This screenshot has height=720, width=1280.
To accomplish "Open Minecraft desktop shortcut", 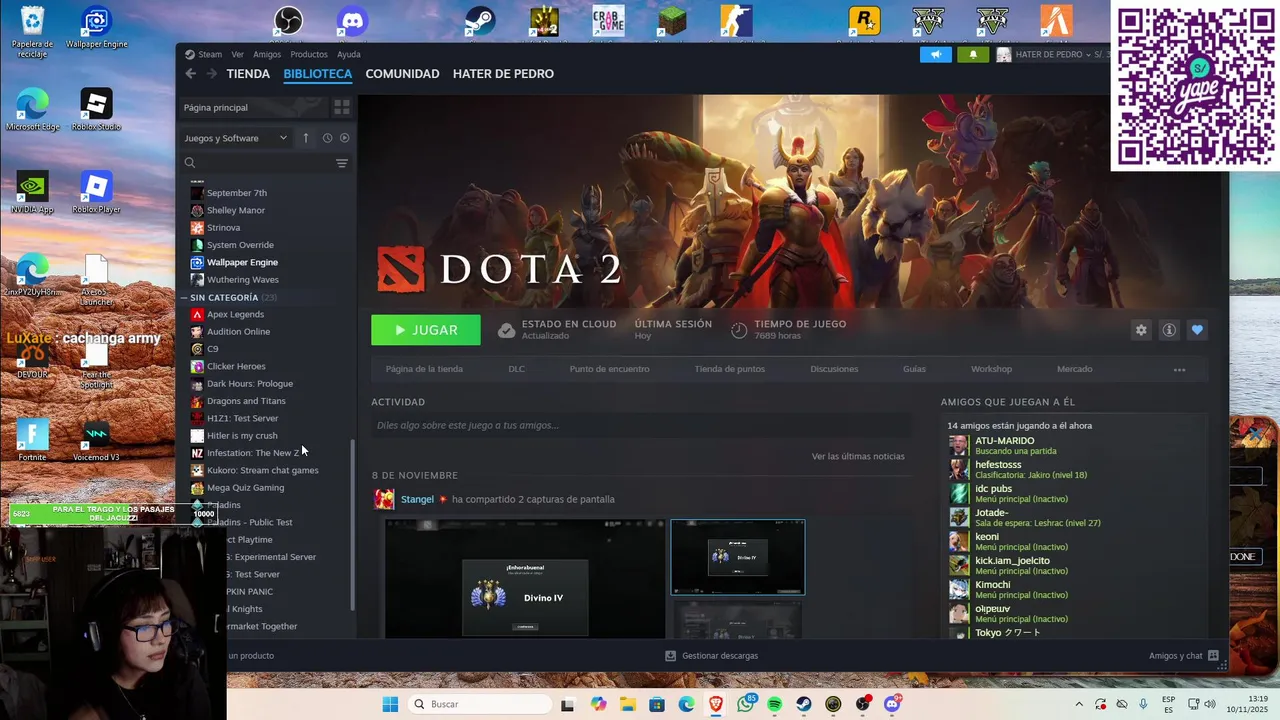I will 672,20.
